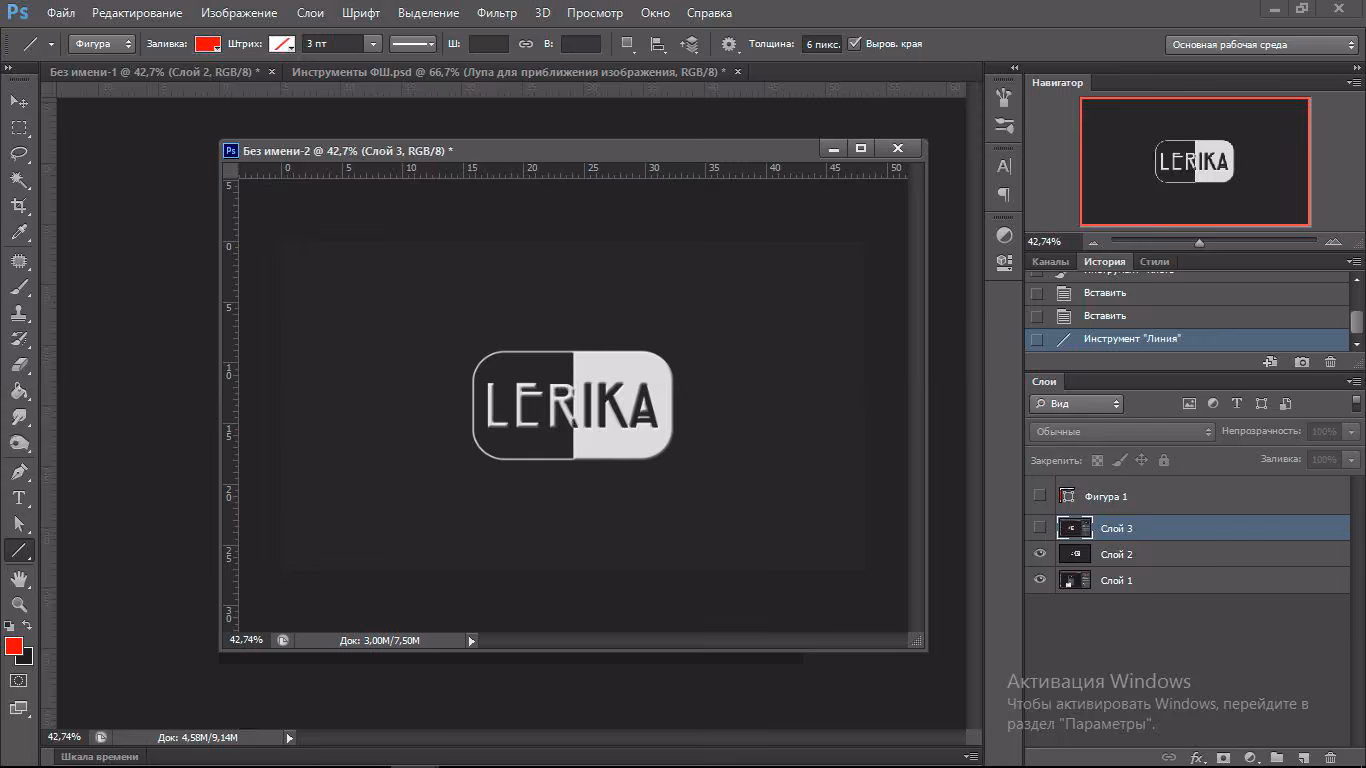Toggle the Выров. края checkbox
The width and height of the screenshot is (1366, 768).
pyautogui.click(x=854, y=44)
